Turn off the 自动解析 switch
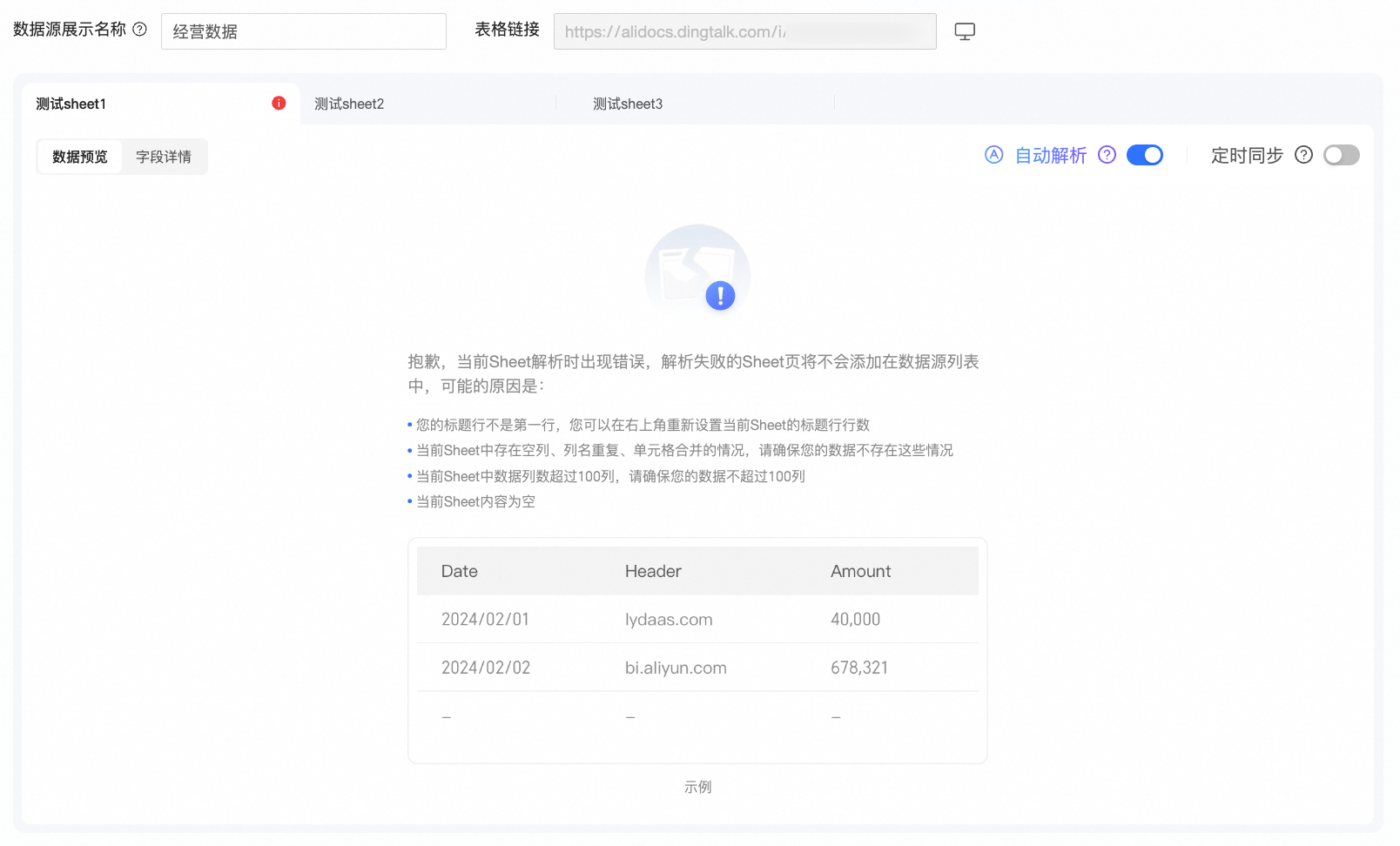The image size is (1400, 846). pos(1145,155)
